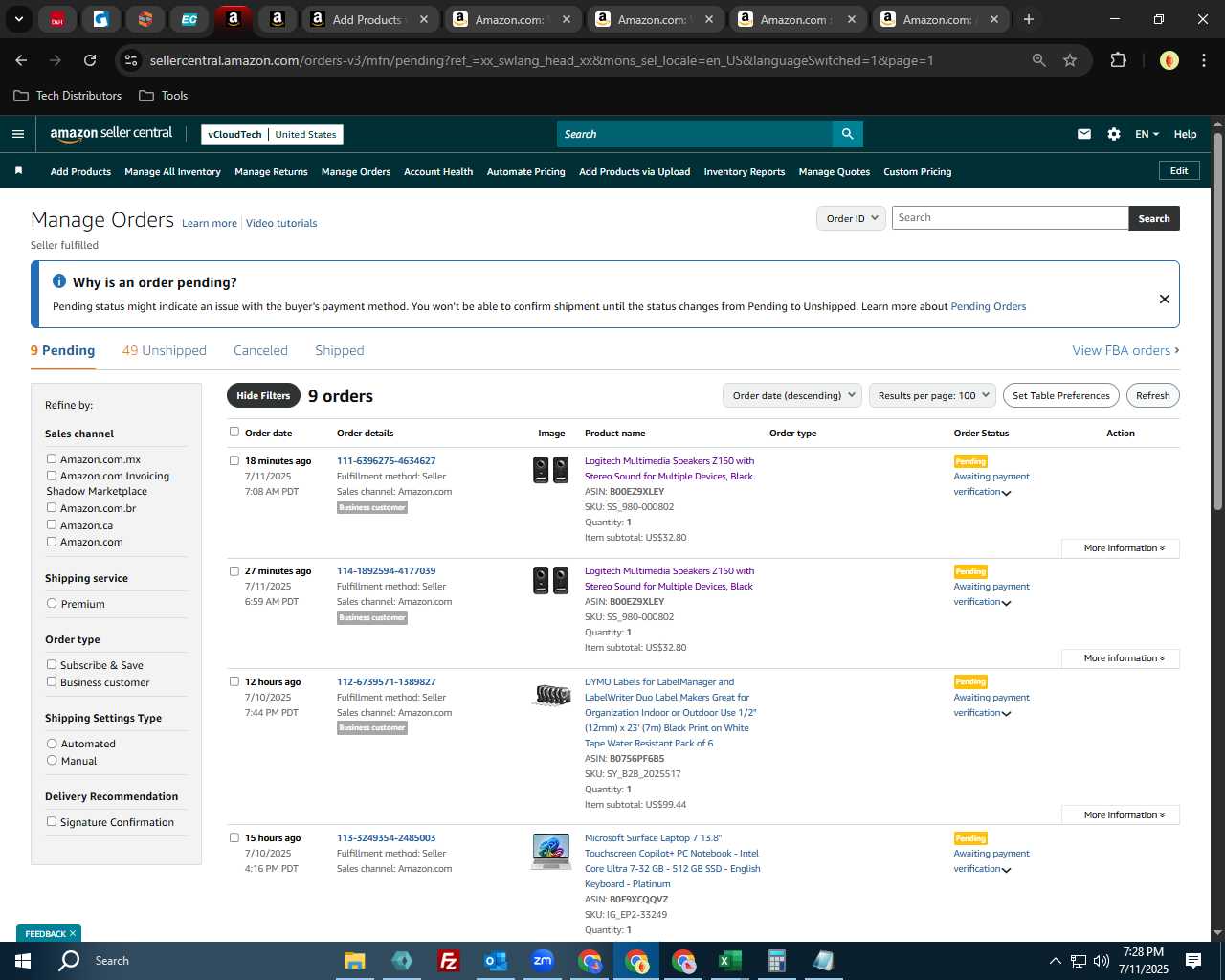Screen dimensions: 1225x980
Task: Expand payment verification status for Surface Laptop order
Action: [x=1006, y=870]
